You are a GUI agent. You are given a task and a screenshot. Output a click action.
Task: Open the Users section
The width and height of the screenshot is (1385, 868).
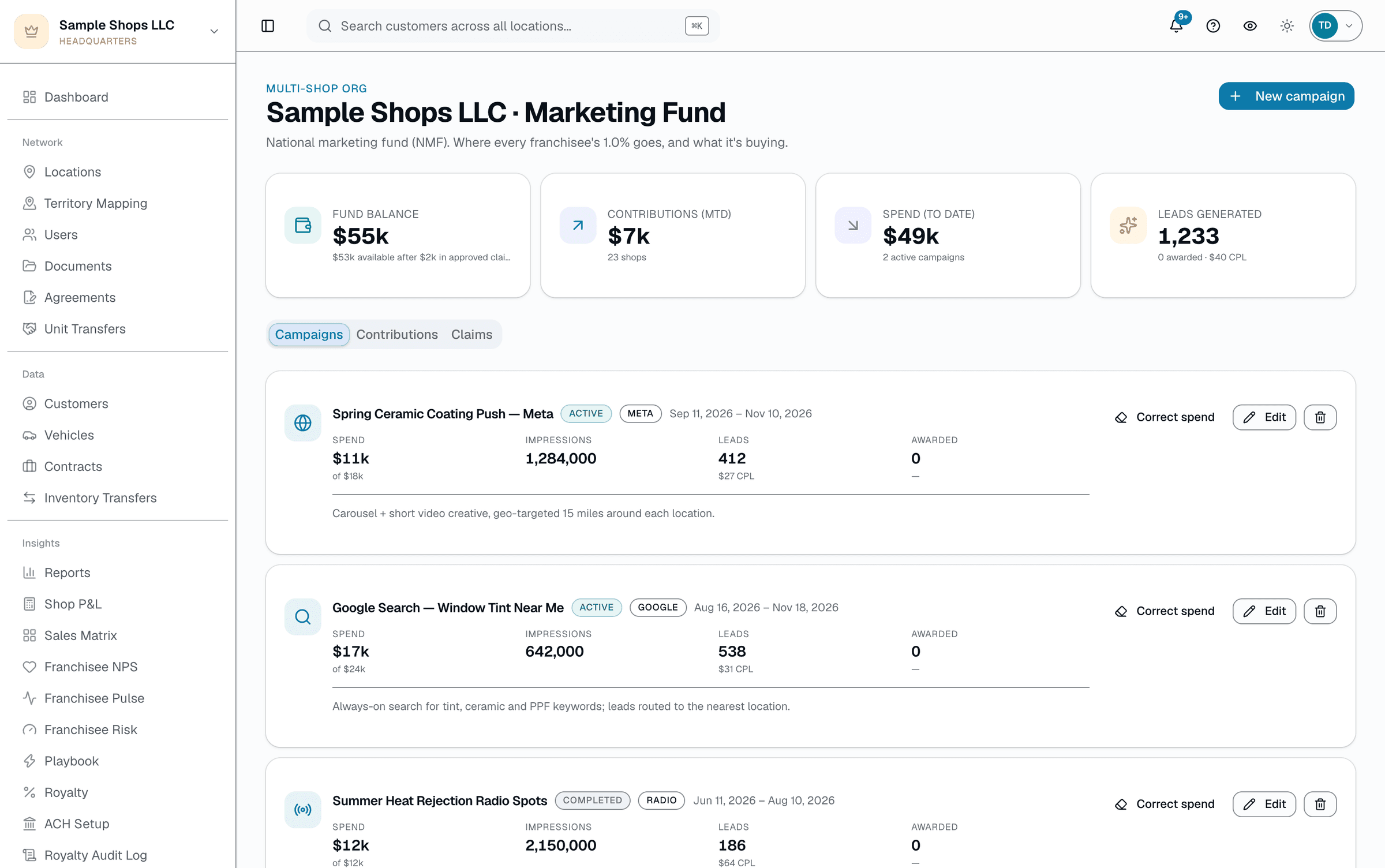(x=118, y=234)
